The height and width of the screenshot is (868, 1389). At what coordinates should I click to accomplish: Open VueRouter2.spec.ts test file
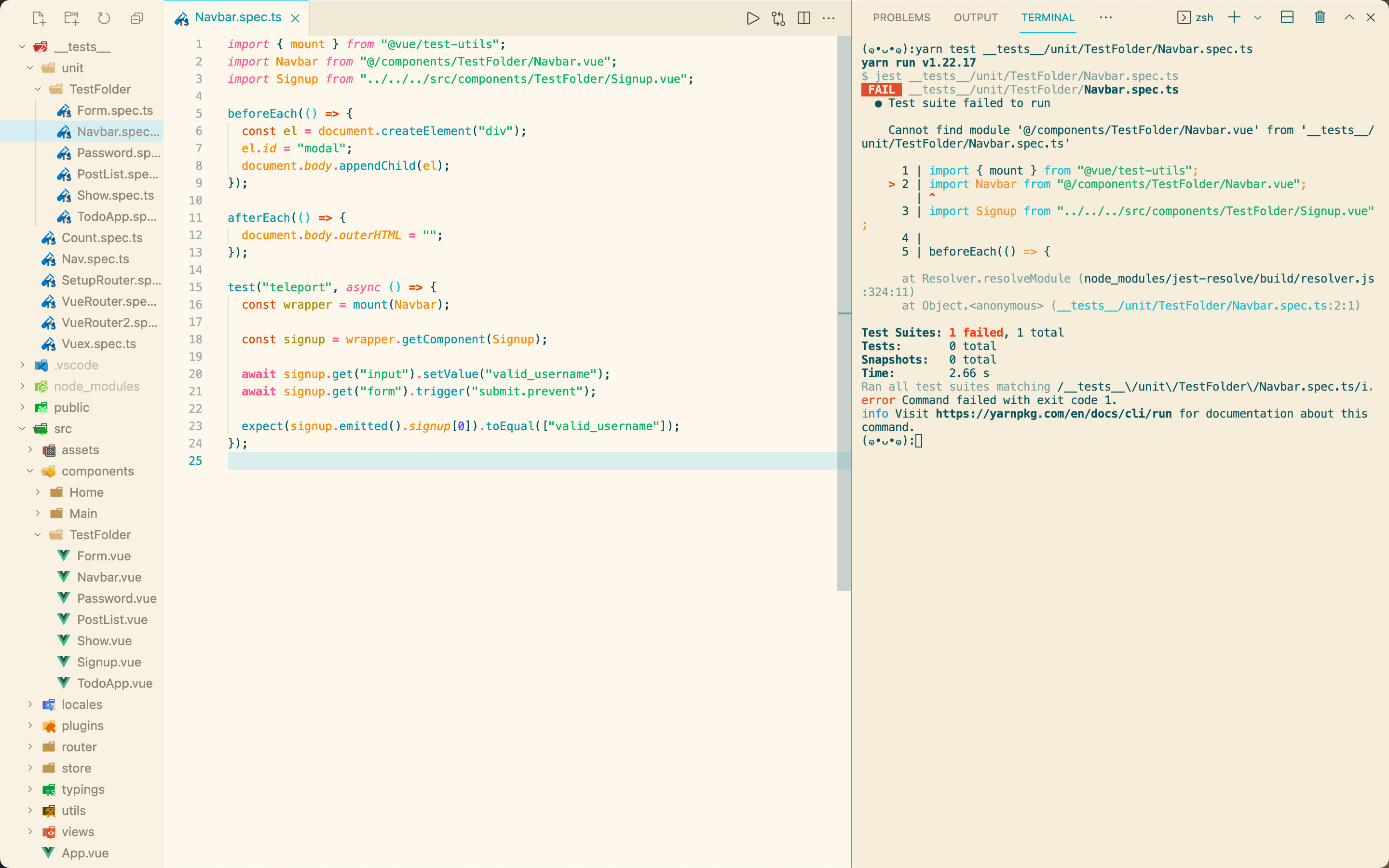click(82, 323)
